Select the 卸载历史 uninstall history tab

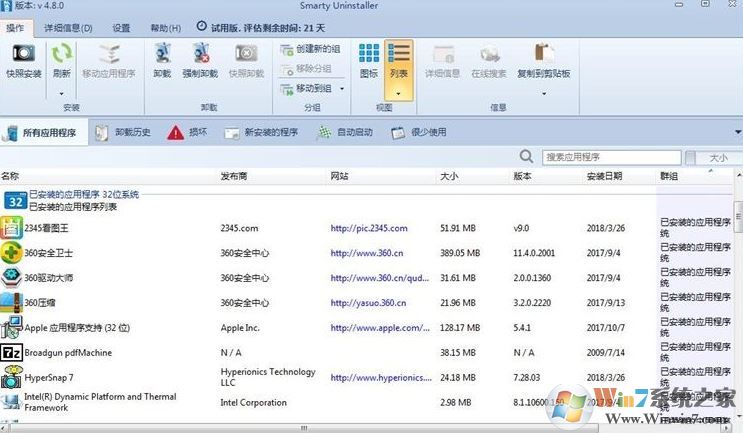(x=123, y=133)
